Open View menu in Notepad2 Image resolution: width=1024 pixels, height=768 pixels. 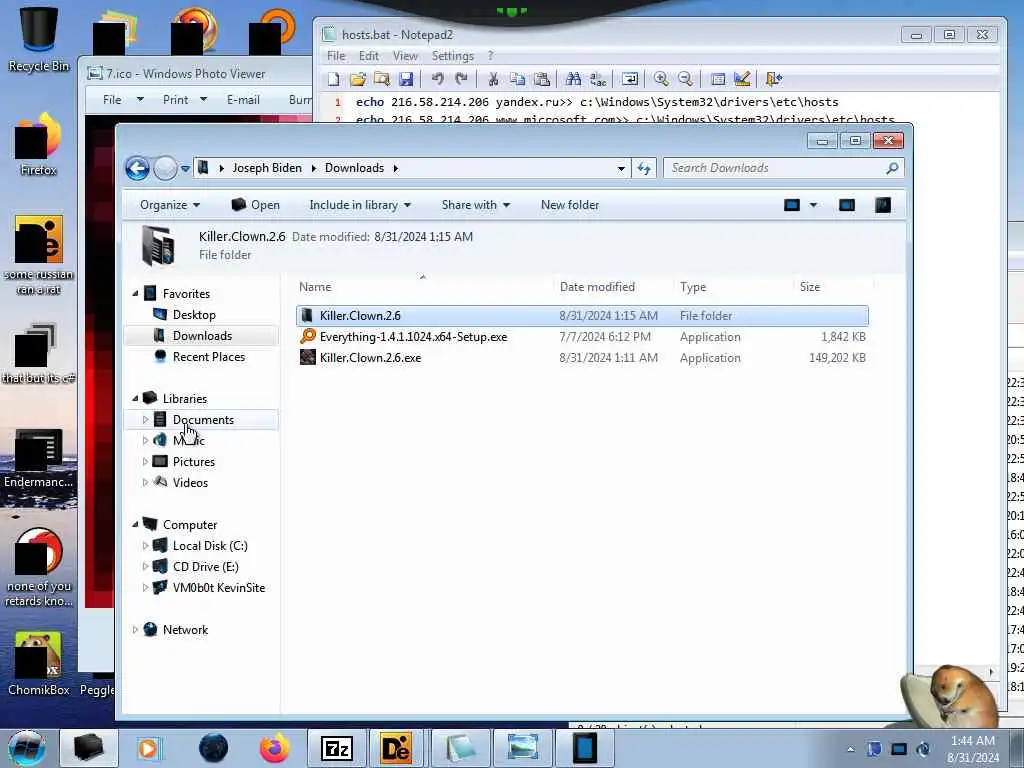[406, 56]
